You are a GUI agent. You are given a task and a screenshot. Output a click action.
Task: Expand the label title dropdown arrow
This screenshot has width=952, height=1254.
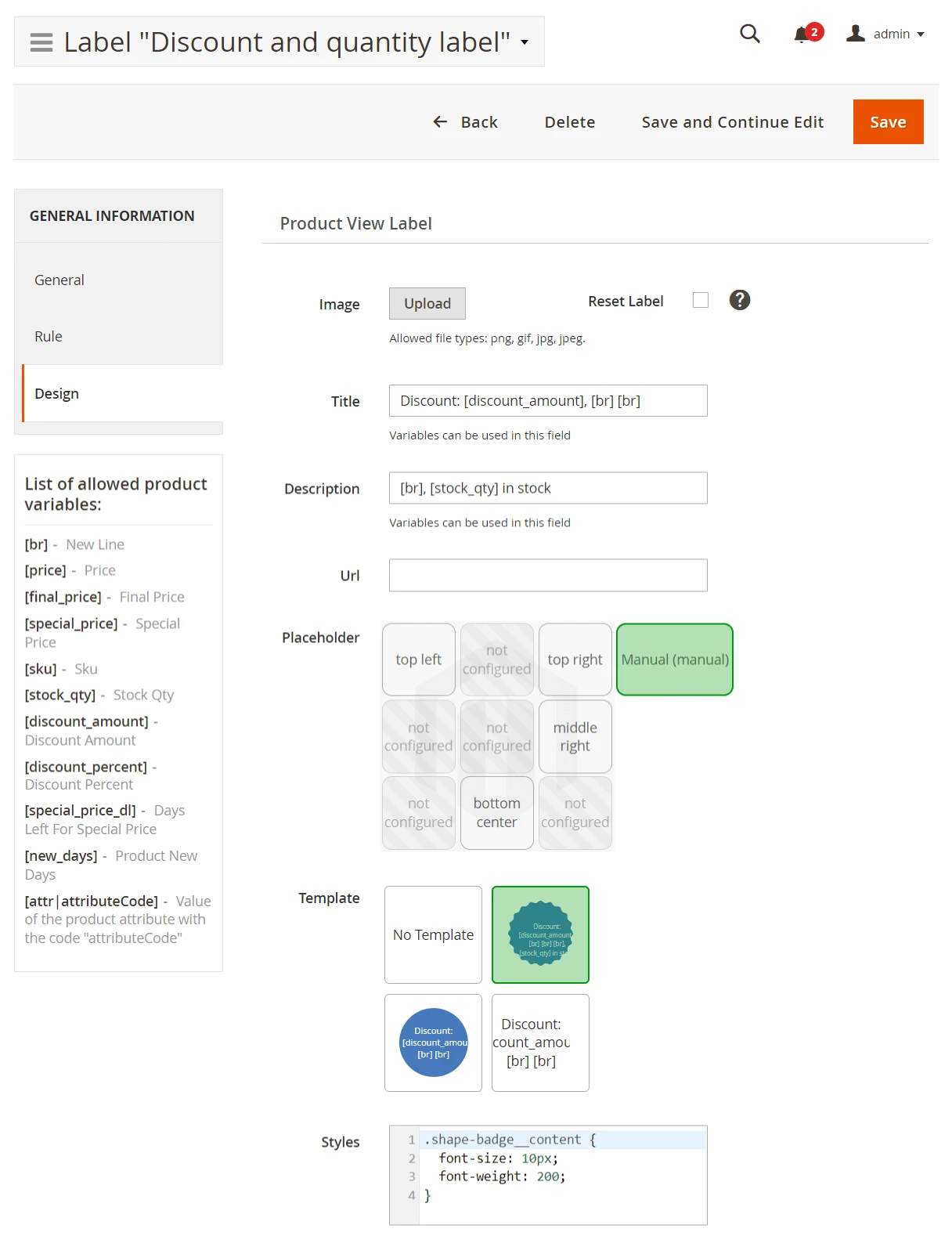tap(525, 42)
